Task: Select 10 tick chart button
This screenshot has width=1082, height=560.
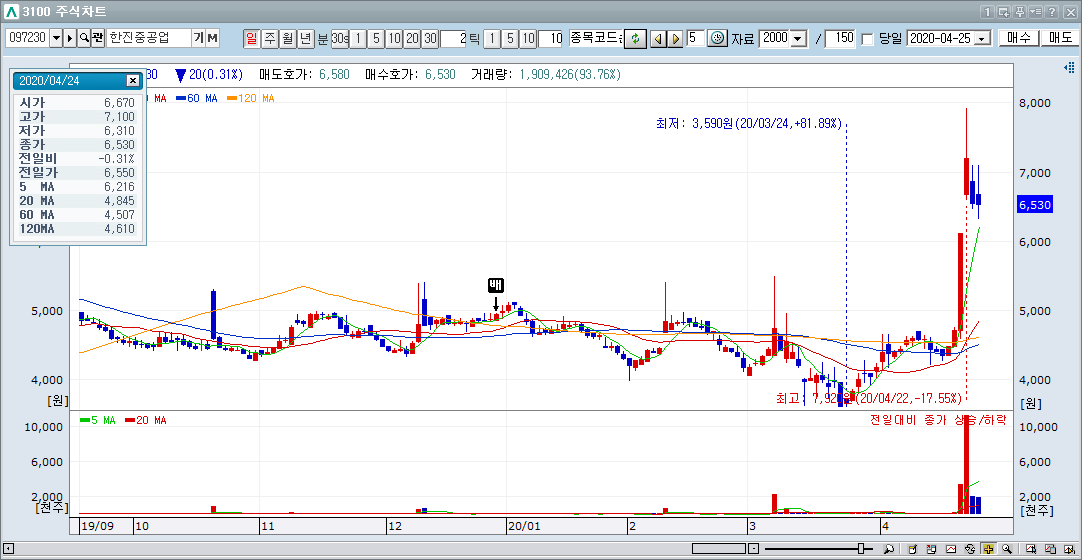Action: (527, 39)
